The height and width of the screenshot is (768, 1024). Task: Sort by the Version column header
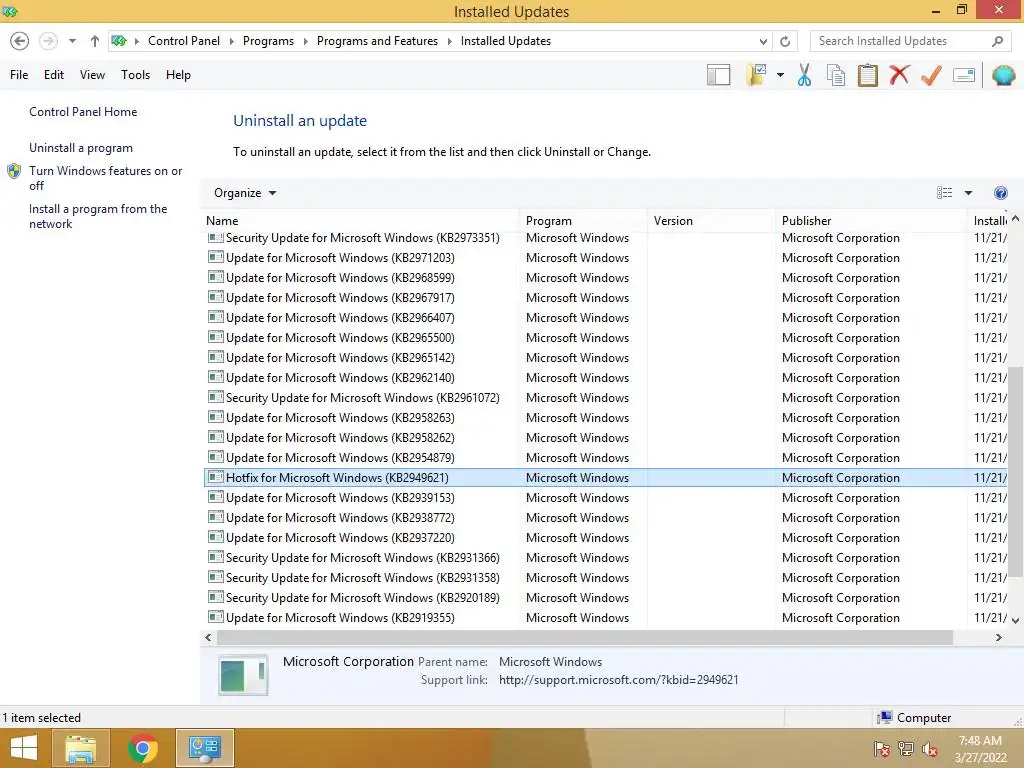(x=711, y=221)
